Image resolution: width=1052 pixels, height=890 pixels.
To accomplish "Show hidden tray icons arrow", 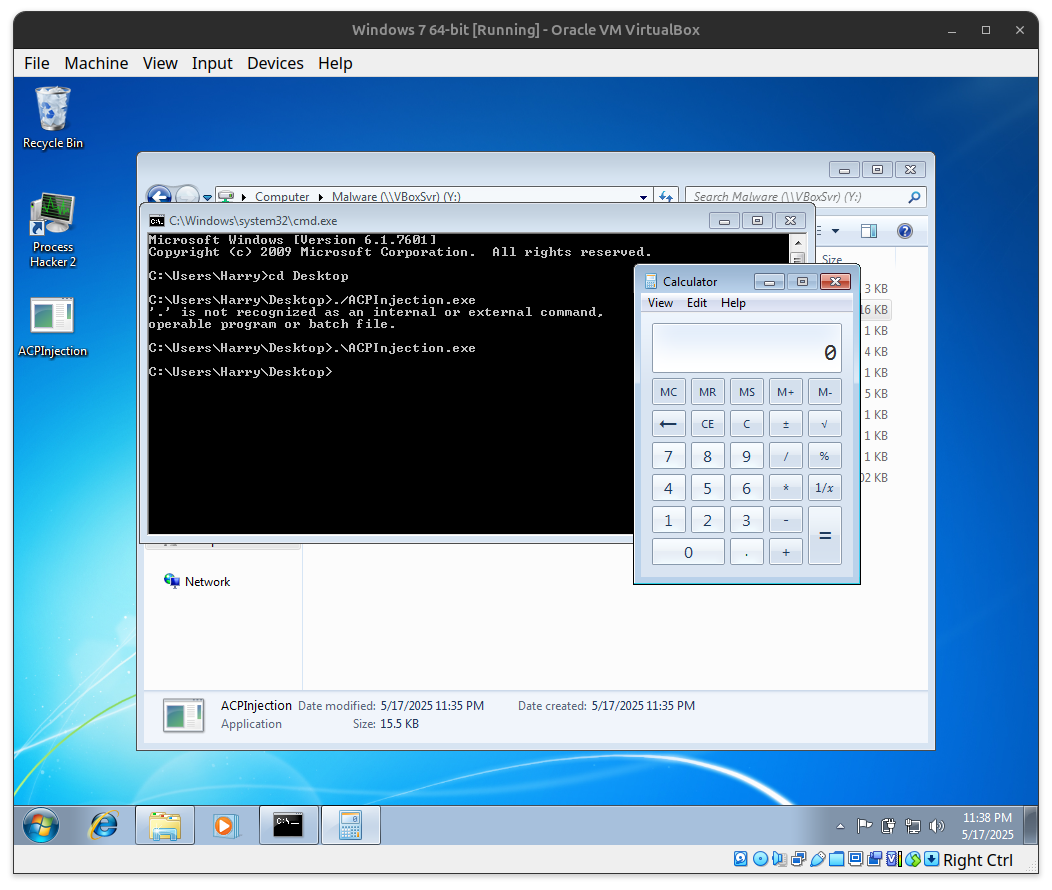I will (x=840, y=826).
